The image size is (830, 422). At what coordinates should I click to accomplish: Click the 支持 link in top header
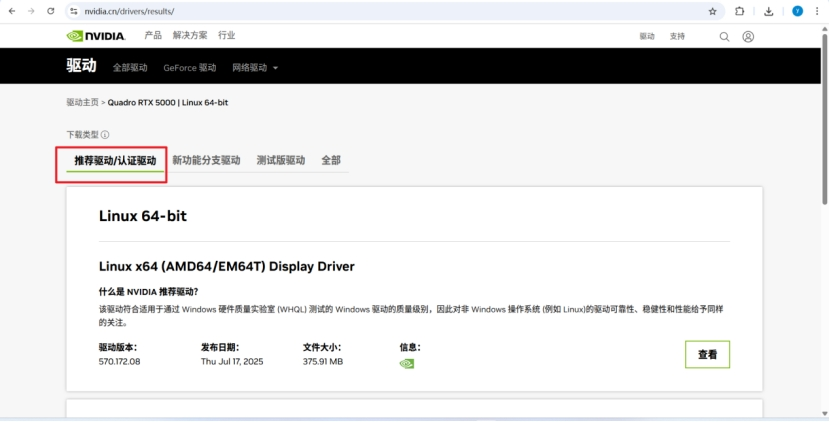click(677, 37)
